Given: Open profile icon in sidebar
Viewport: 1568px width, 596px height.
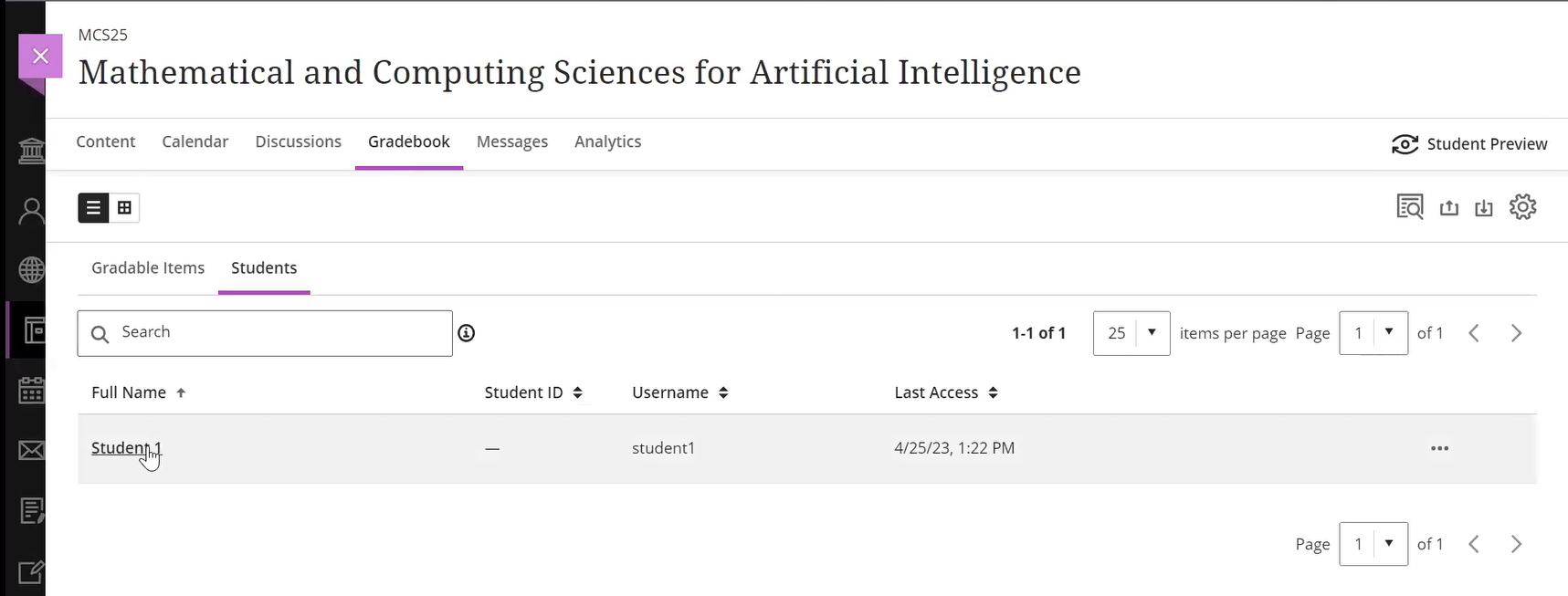Looking at the screenshot, I should 32,212.
